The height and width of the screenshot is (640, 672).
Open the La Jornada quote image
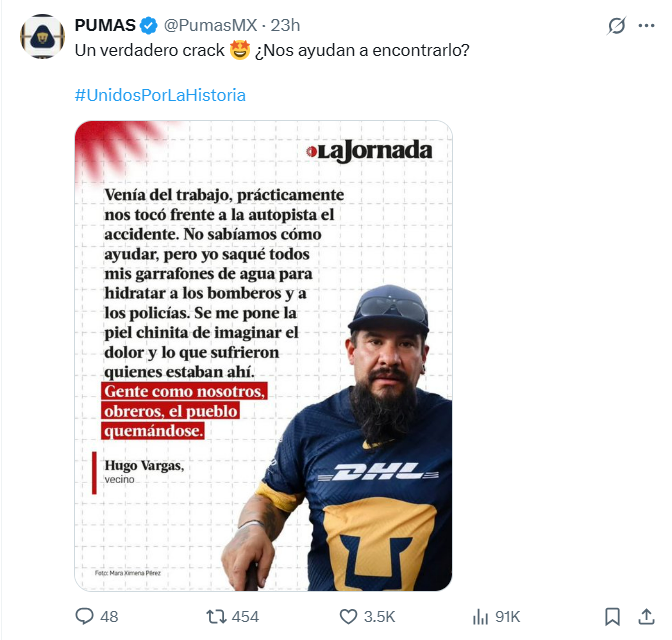coord(263,355)
